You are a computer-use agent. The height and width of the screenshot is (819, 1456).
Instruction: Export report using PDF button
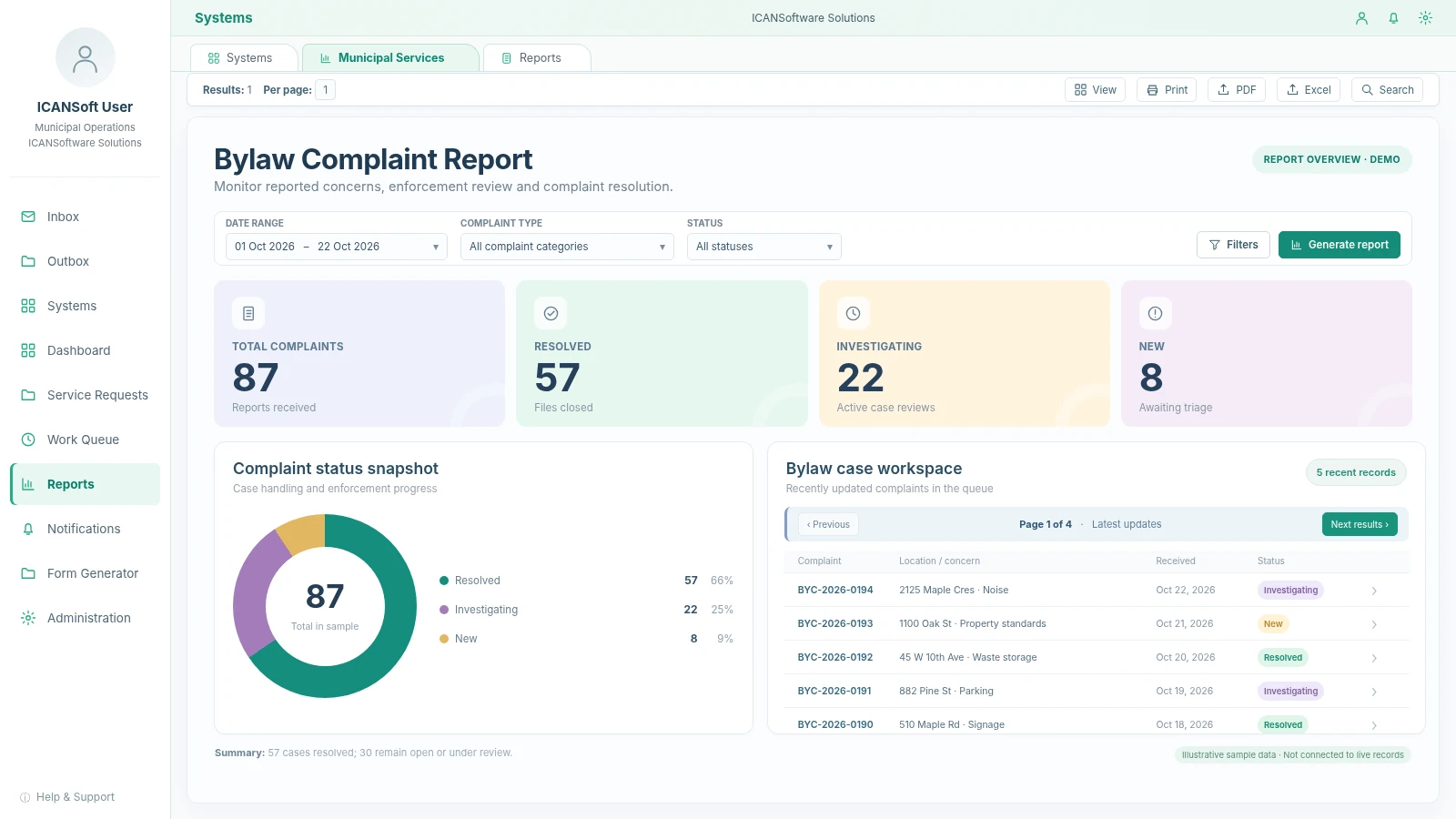(1237, 90)
